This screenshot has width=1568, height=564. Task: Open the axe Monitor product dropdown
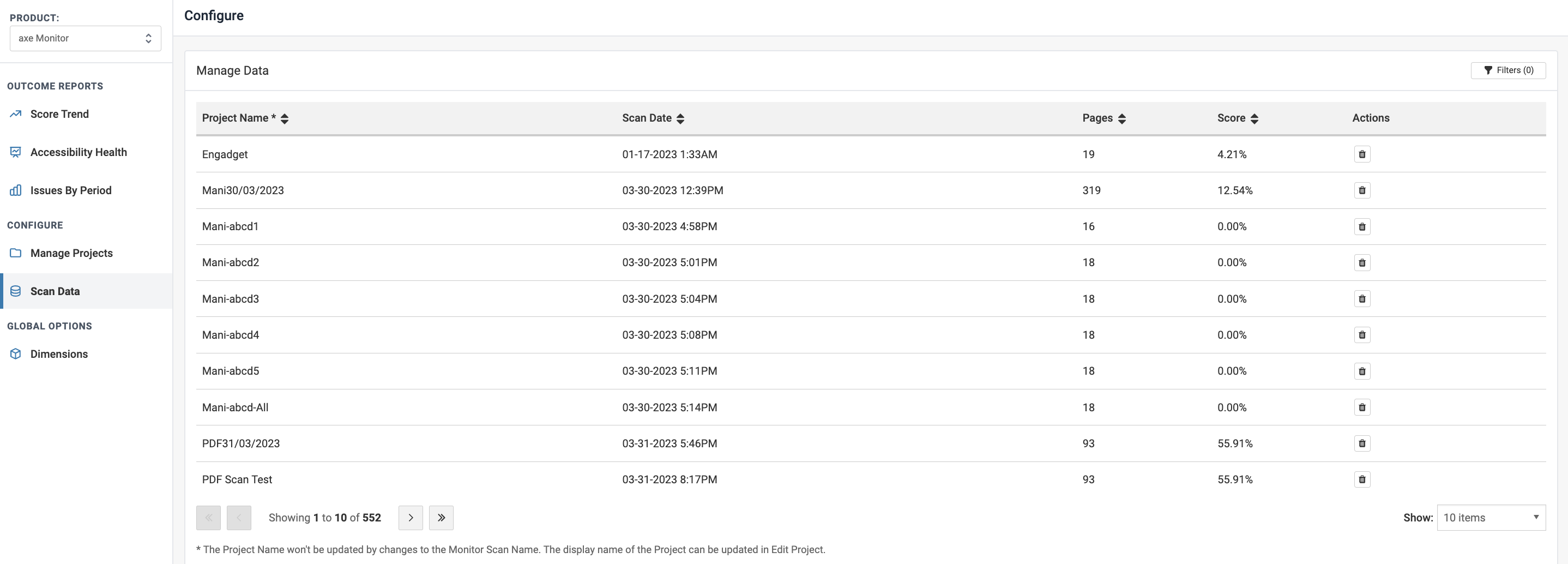[x=85, y=38]
